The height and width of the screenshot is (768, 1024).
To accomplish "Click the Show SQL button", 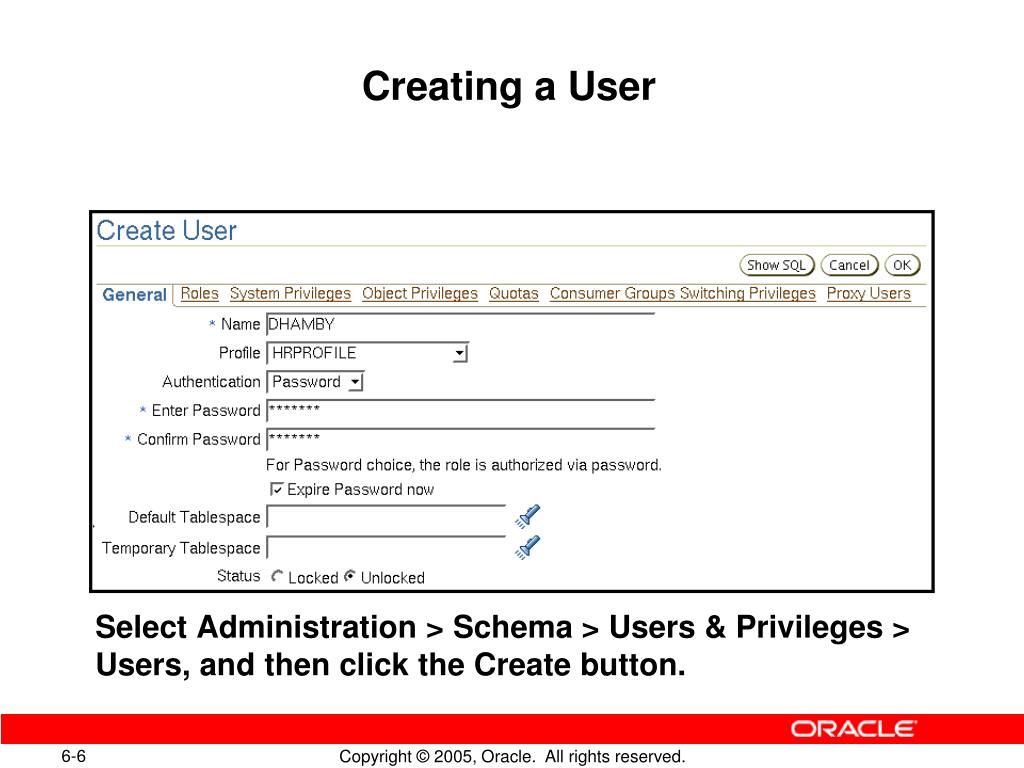I will click(776, 265).
